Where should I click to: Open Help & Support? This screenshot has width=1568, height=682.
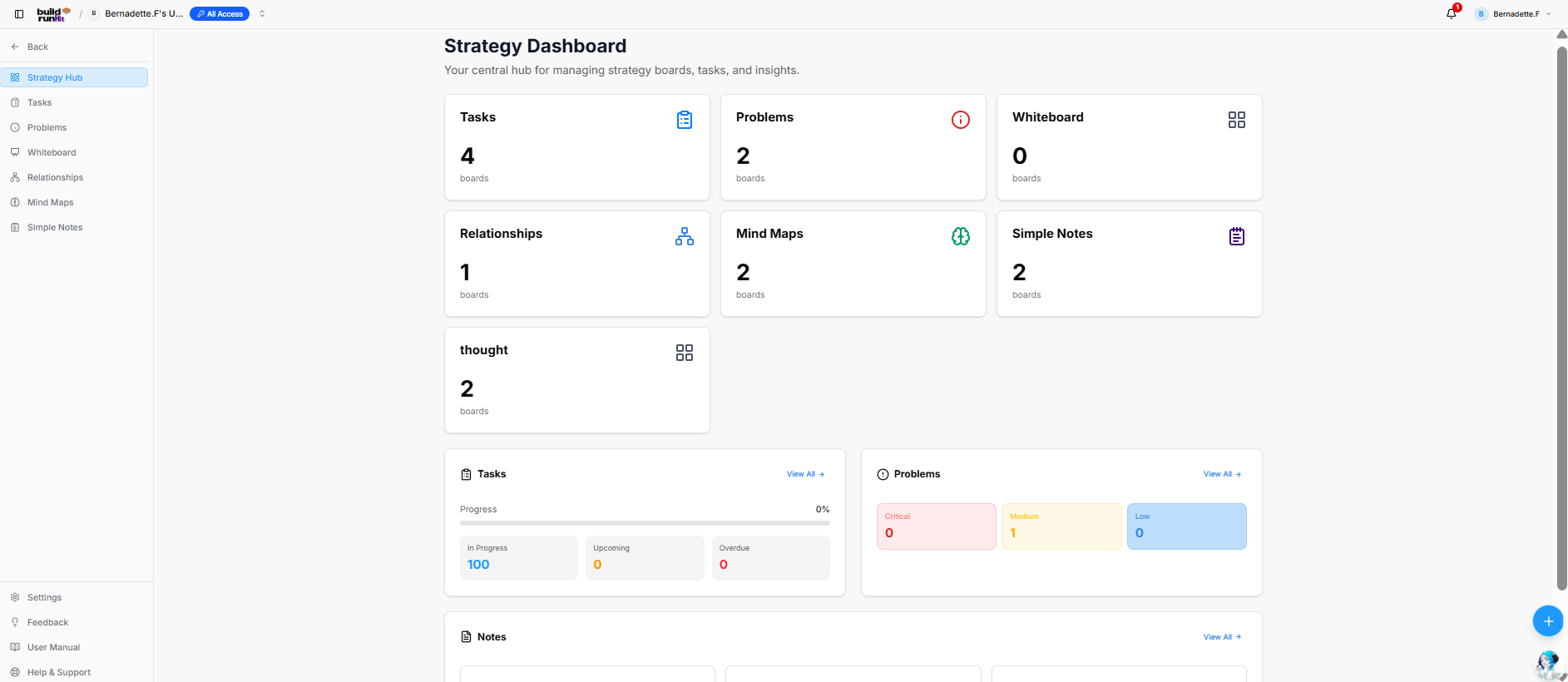[x=74, y=672]
